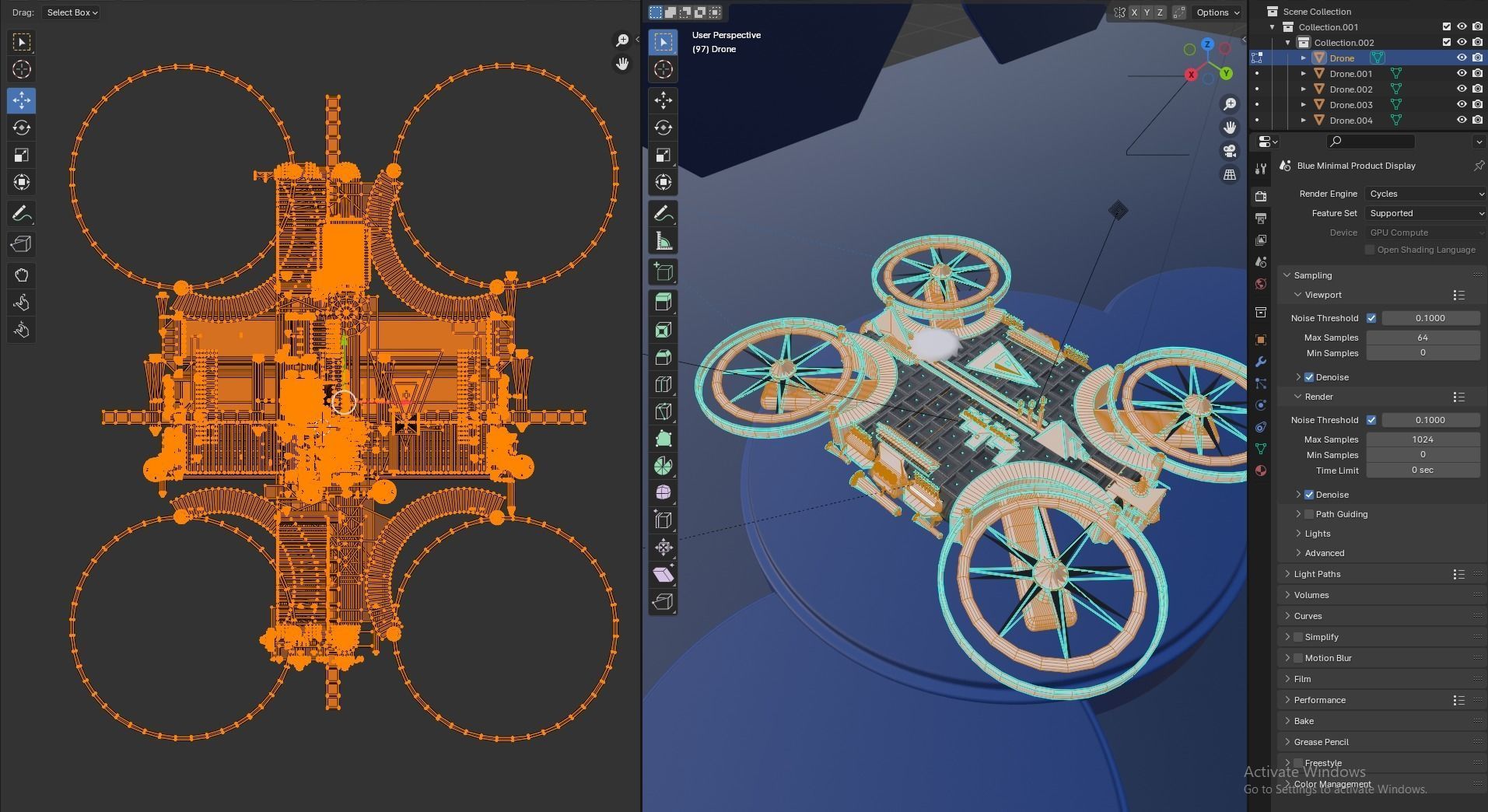1488x812 pixels.
Task: Toggle Z axis mirror button
Action: point(1161,12)
